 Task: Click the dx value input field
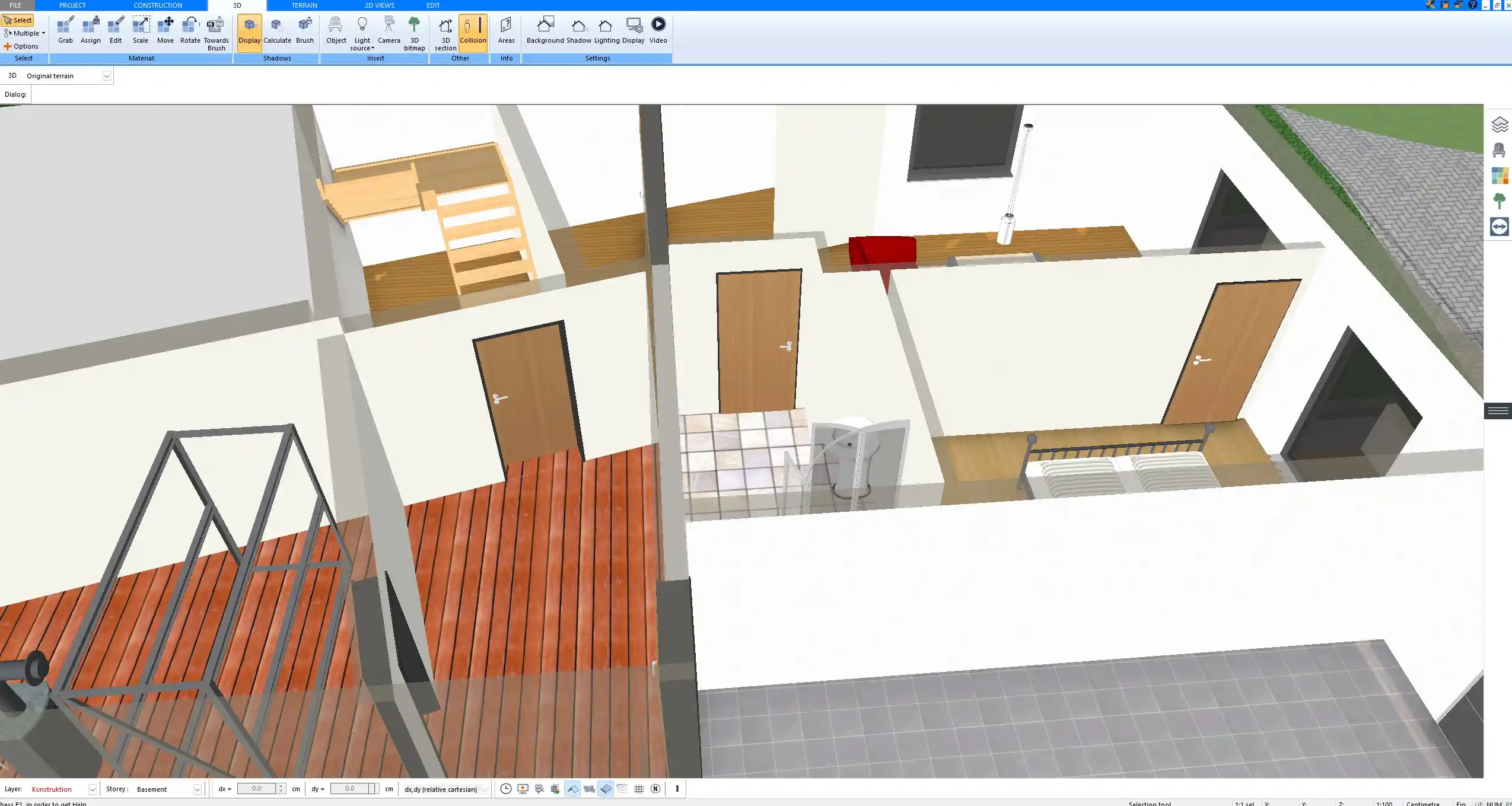click(x=257, y=789)
